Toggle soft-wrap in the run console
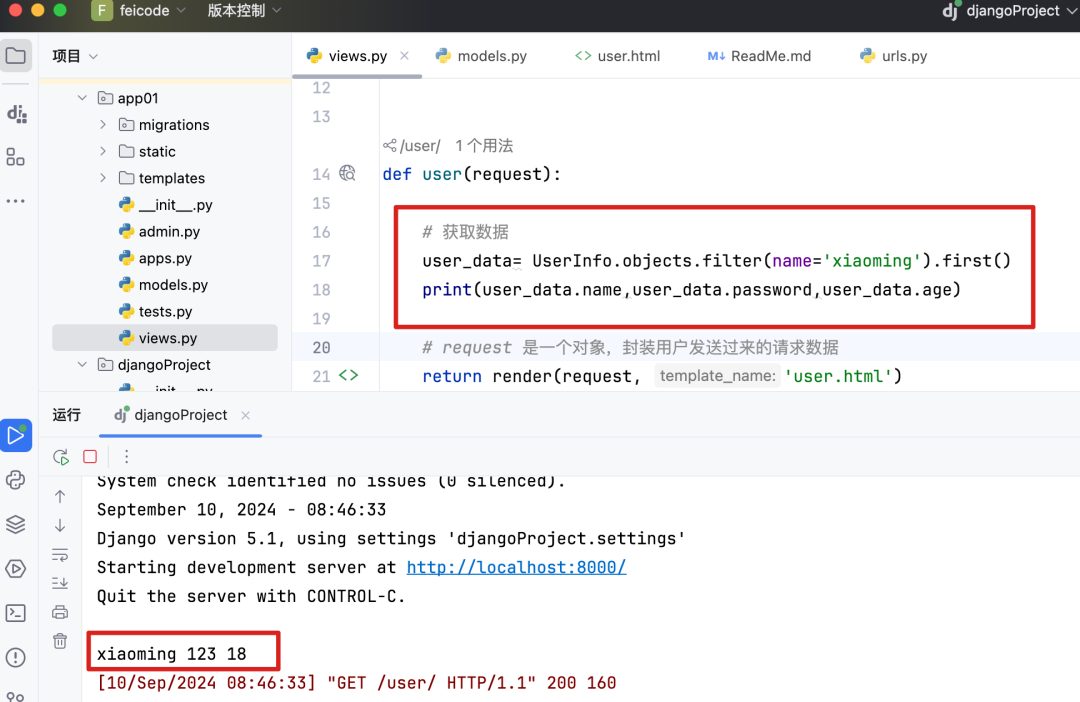The height and width of the screenshot is (702, 1080). pyautogui.click(x=60, y=554)
